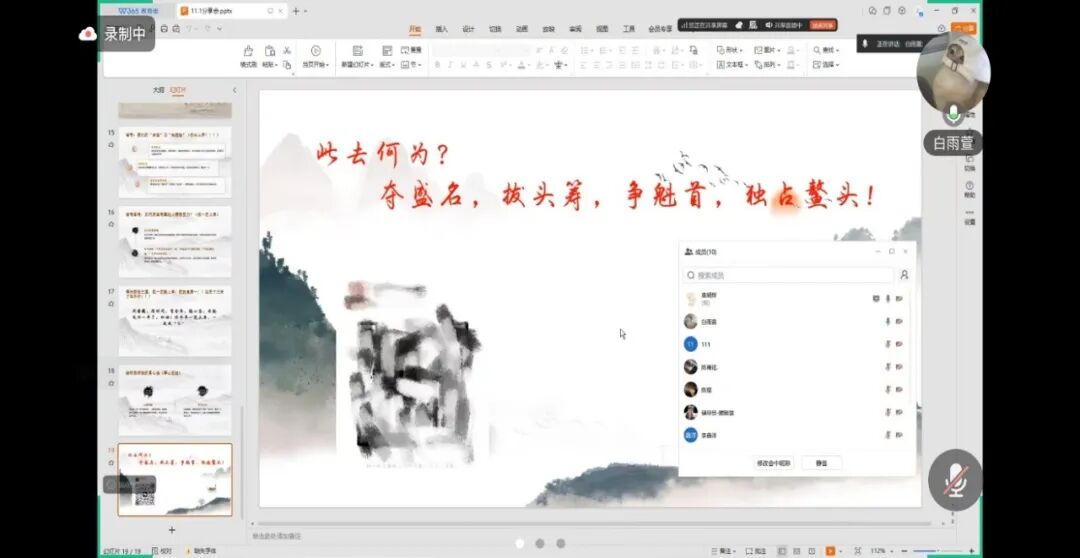1080x558 pixels.
Task: Click the invite member icon beside search
Action: (904, 275)
